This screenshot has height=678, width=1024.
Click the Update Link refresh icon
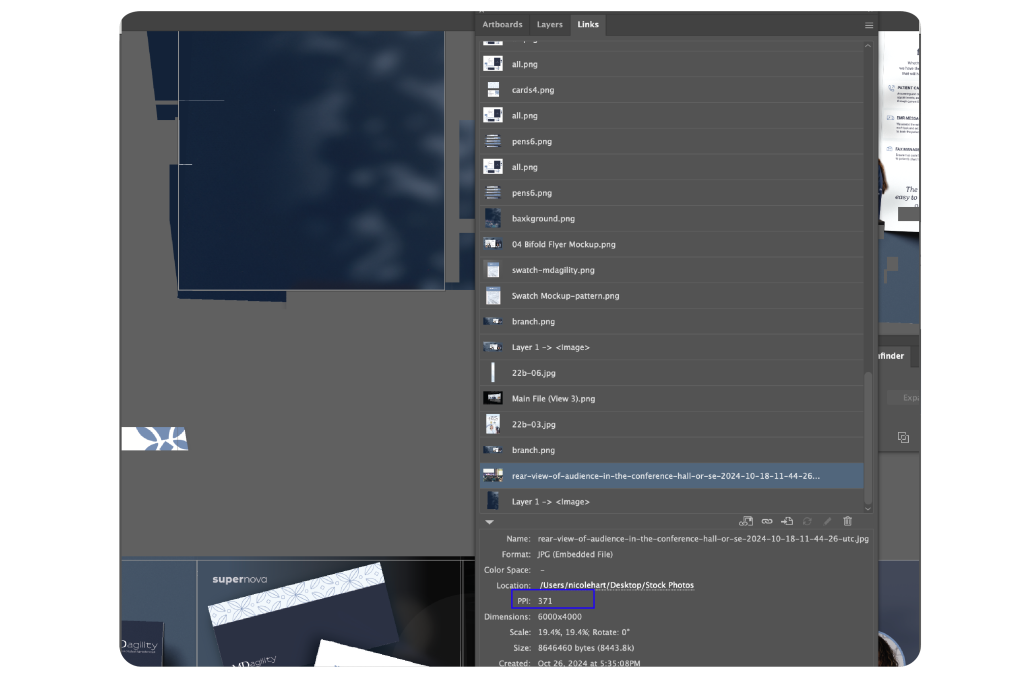click(807, 521)
